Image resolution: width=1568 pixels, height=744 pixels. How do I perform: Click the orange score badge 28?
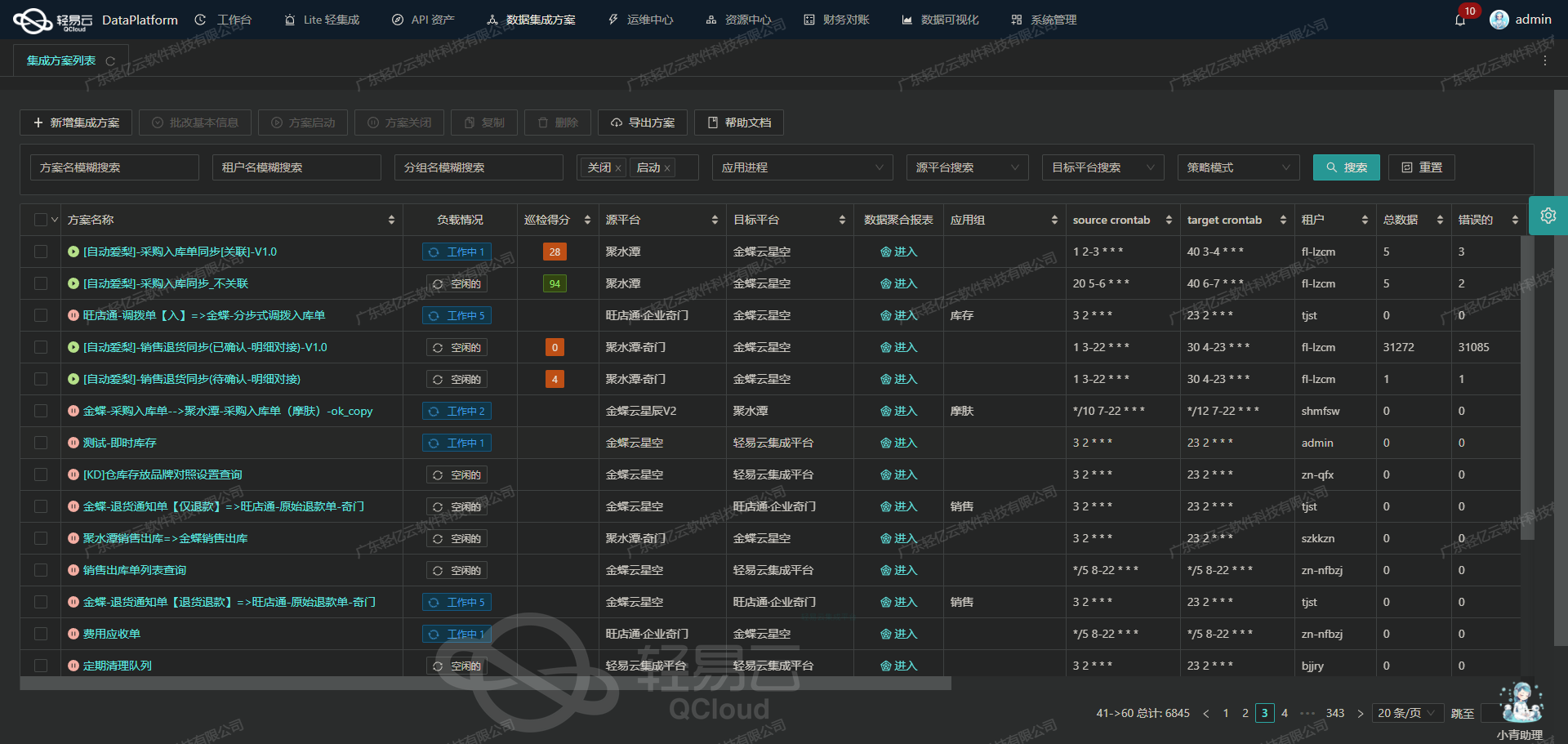point(555,252)
